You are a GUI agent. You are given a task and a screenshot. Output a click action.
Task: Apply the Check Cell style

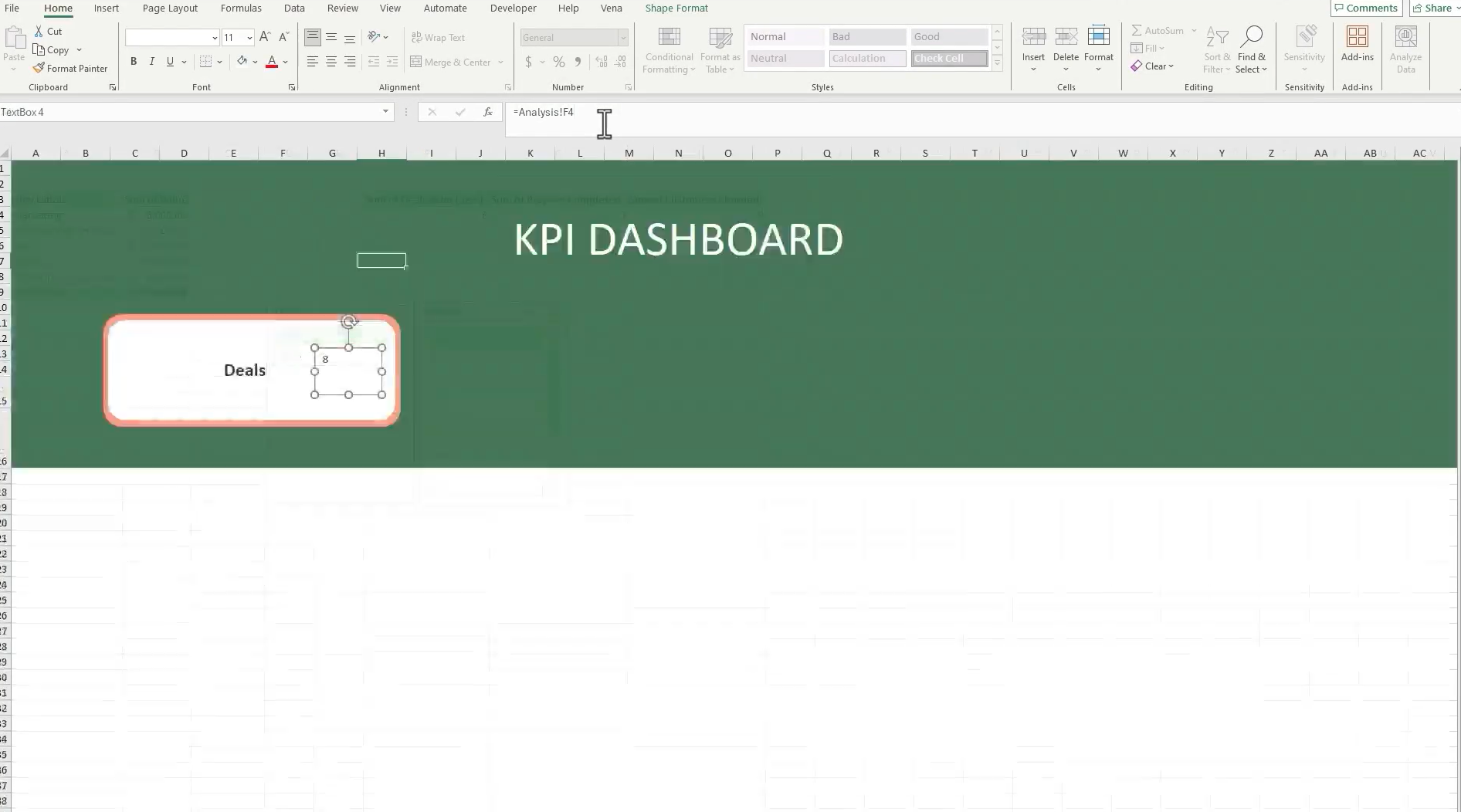[948, 58]
